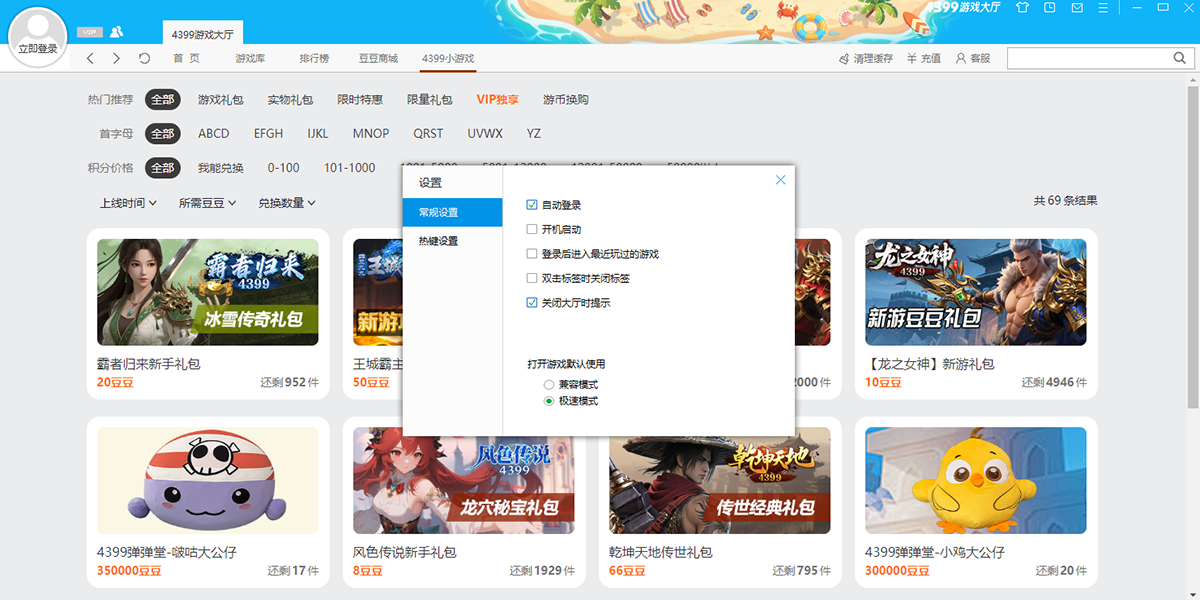Expand the 兑换数量 sort dropdown

286,203
